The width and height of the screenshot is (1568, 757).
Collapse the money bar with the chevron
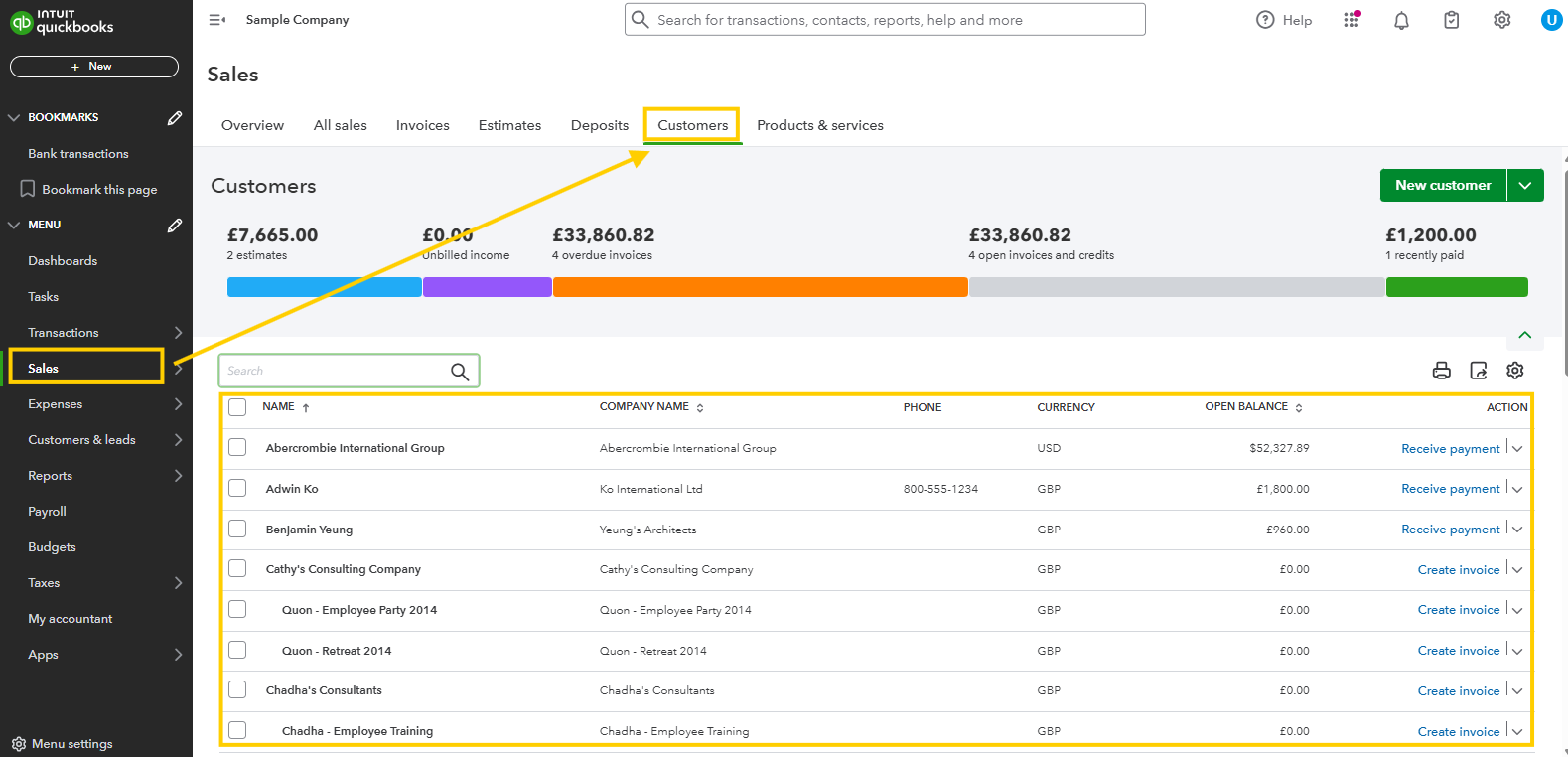tap(1525, 335)
